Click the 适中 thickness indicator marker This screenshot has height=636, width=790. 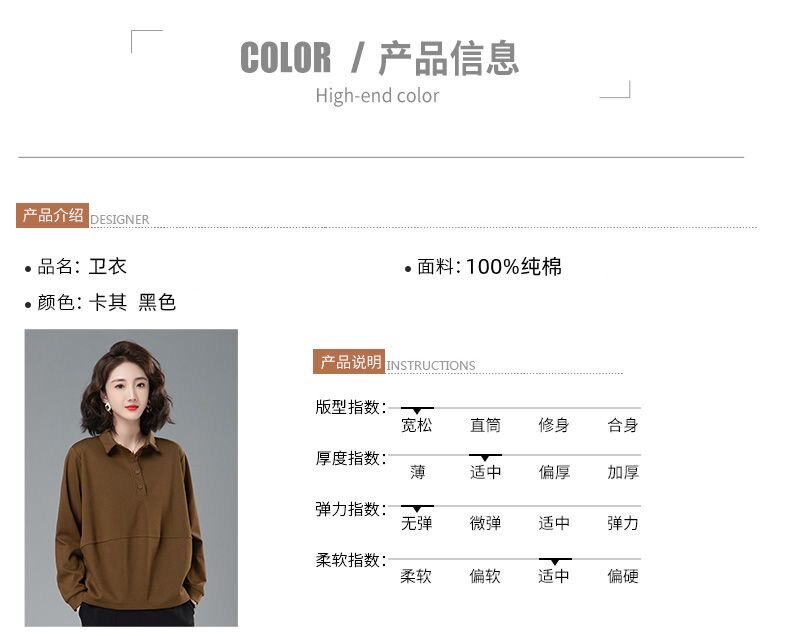pyautogui.click(x=485, y=457)
